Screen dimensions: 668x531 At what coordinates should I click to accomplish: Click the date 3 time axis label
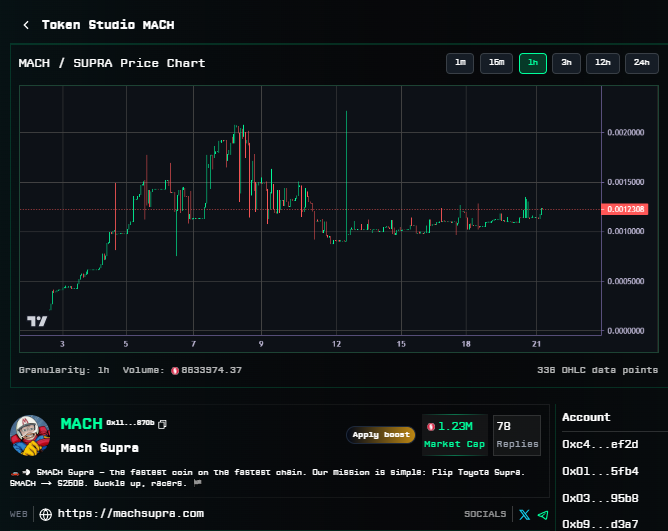coord(62,344)
